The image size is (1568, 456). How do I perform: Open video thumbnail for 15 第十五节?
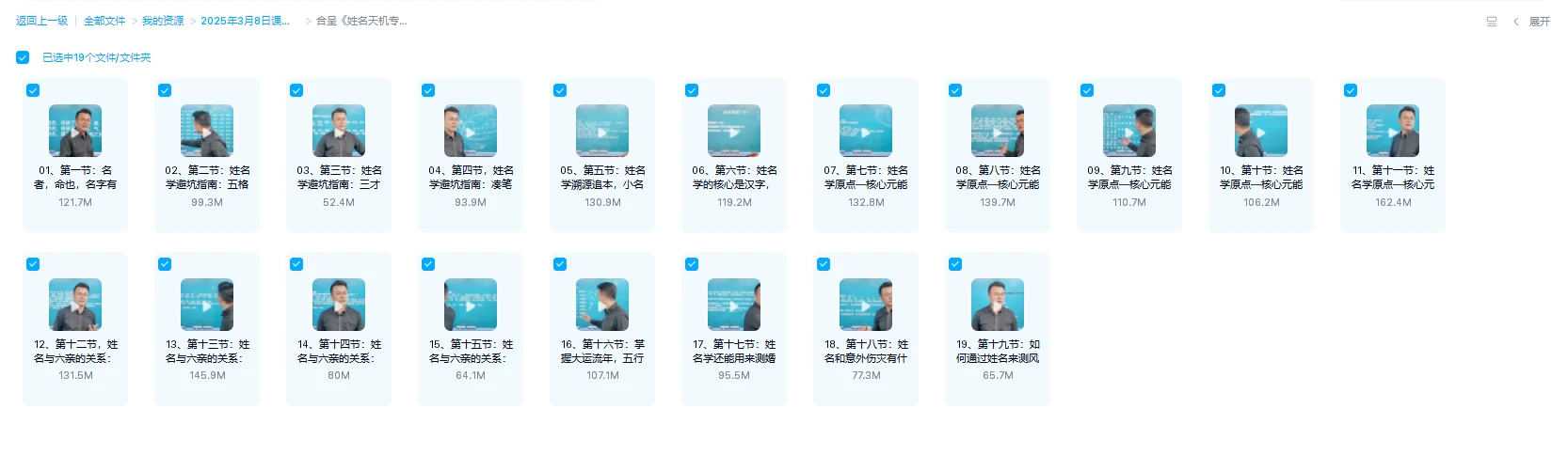click(x=471, y=305)
